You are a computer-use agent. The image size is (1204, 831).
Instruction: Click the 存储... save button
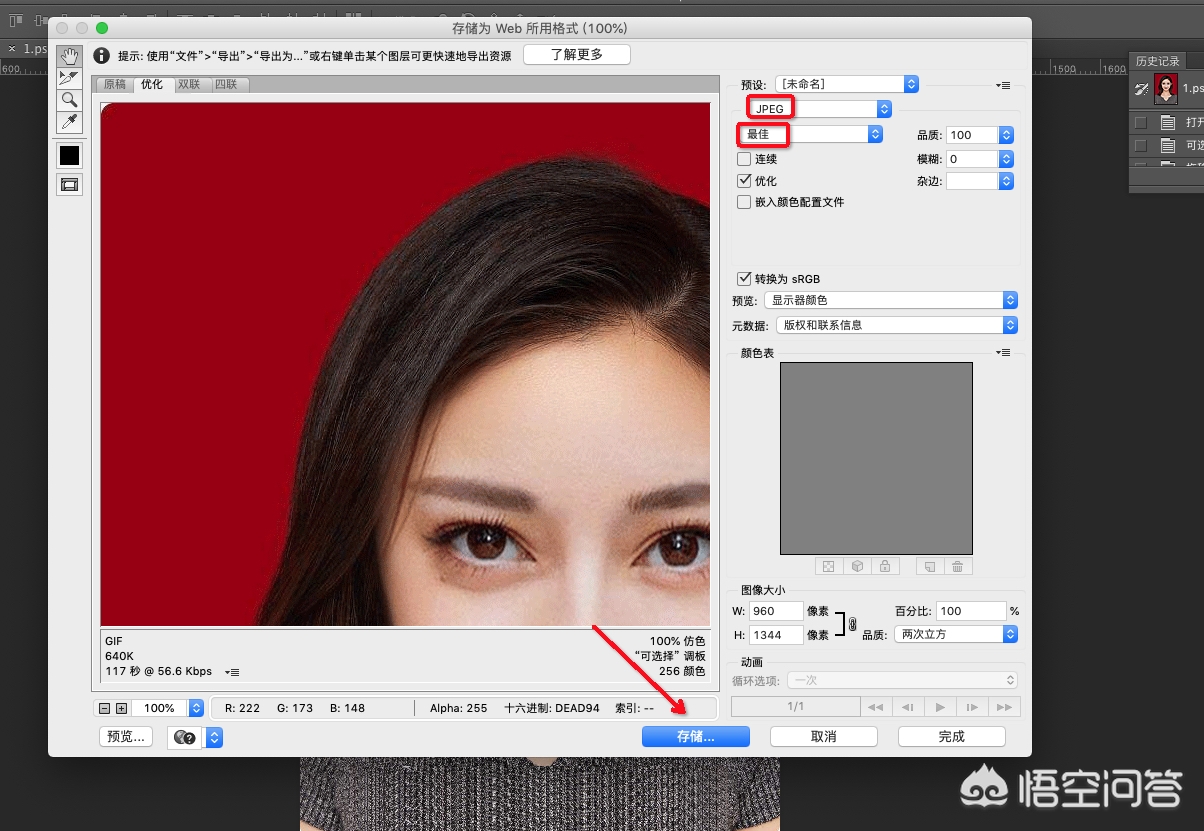pos(696,736)
